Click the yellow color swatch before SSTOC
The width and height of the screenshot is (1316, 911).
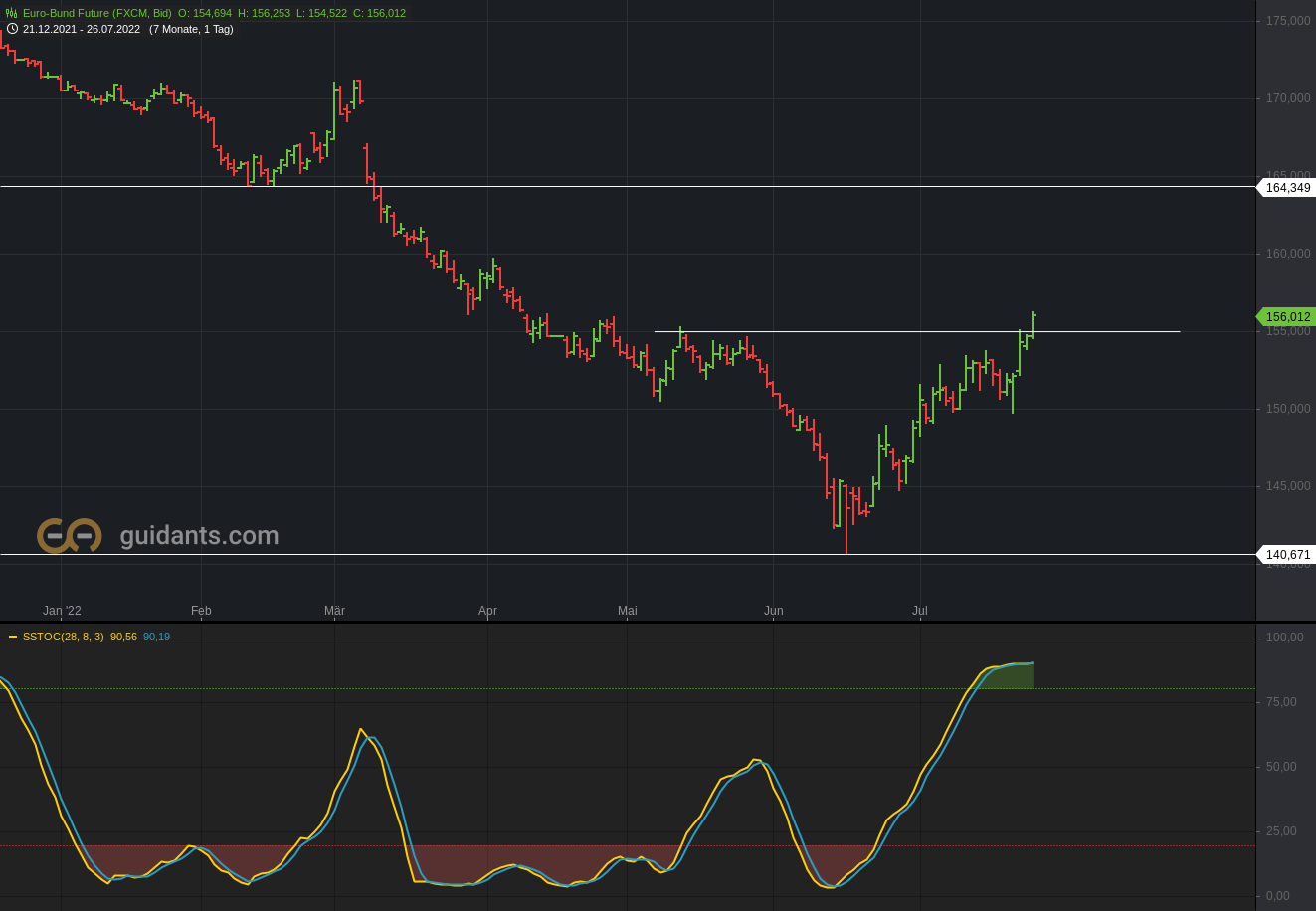[x=13, y=637]
